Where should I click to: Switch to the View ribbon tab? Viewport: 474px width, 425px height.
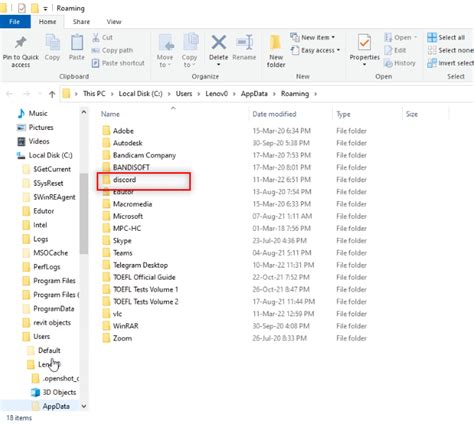pyautogui.click(x=114, y=22)
